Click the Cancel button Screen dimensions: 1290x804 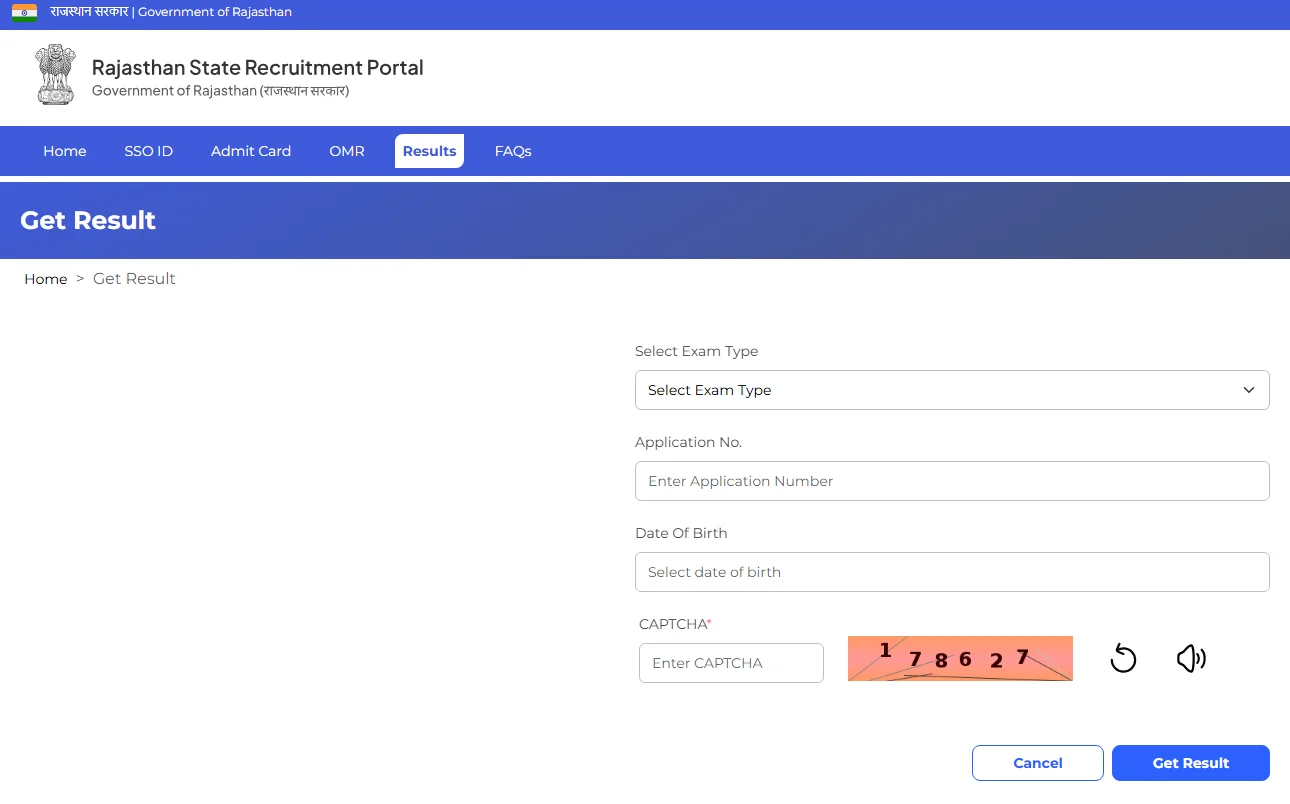1038,763
